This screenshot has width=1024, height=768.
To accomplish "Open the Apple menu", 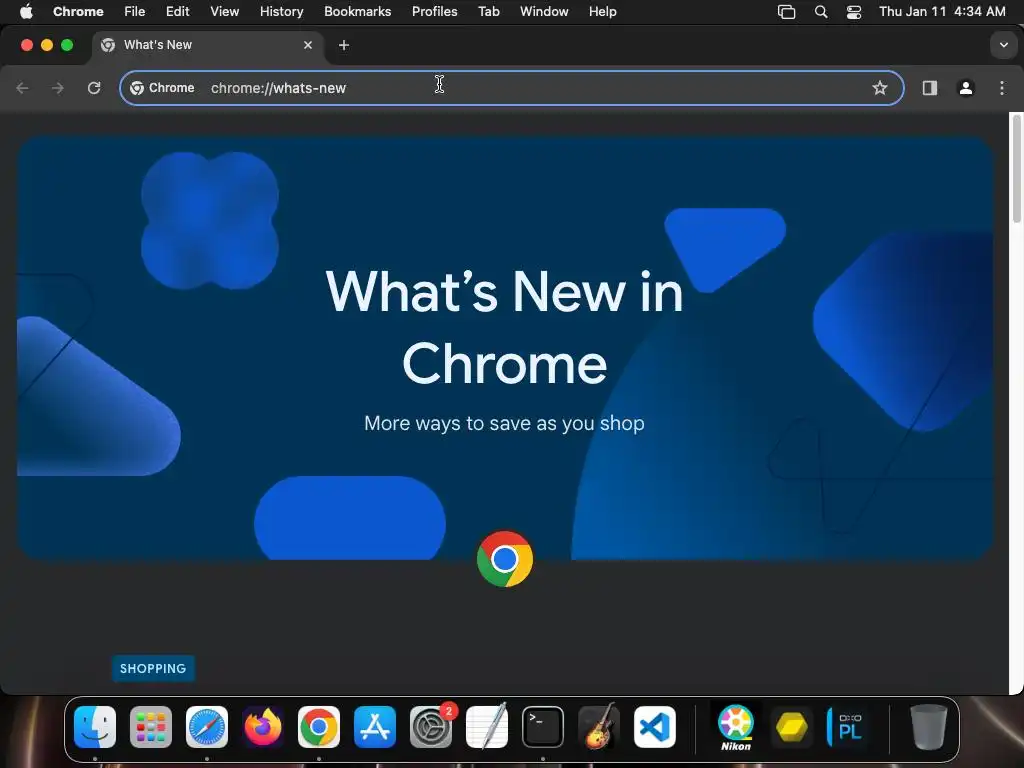I will pyautogui.click(x=26, y=12).
